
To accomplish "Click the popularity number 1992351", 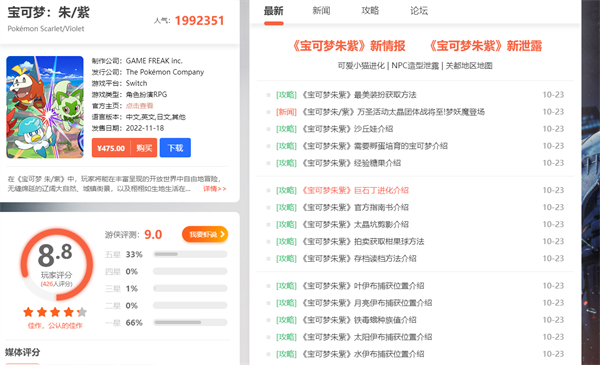I will (x=199, y=21).
